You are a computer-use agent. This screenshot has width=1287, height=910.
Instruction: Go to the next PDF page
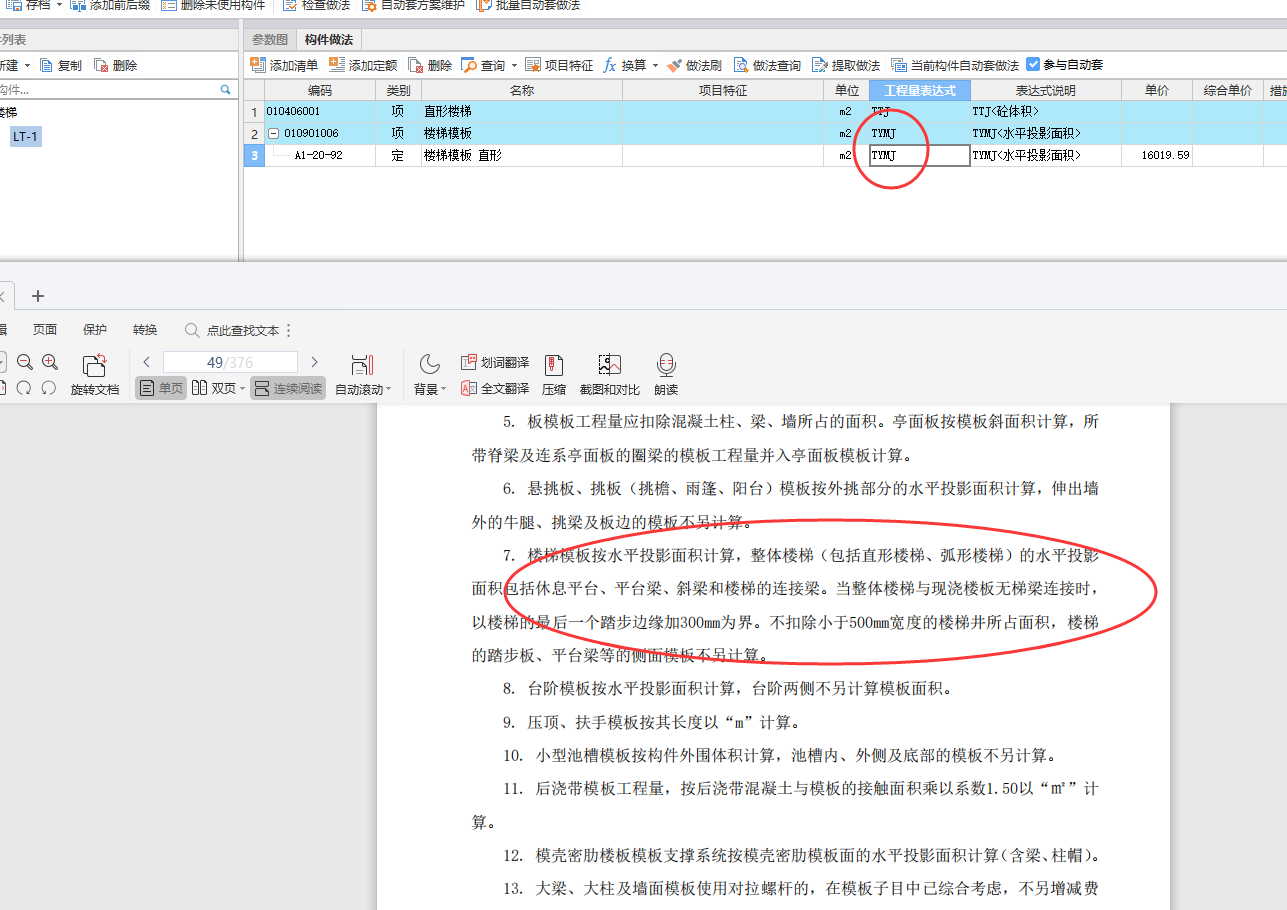click(314, 362)
